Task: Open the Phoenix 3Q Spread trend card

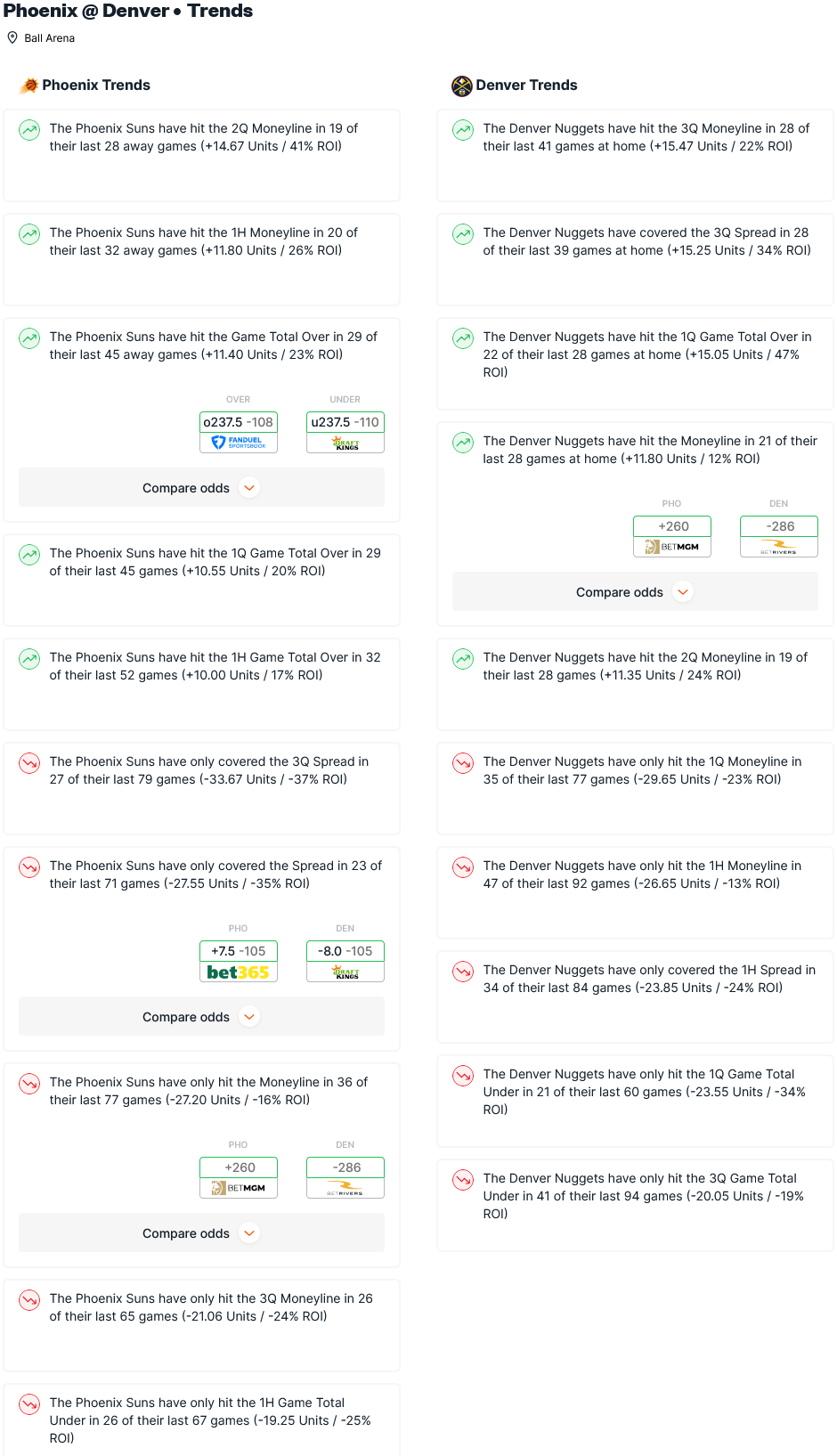Action: click(x=201, y=788)
